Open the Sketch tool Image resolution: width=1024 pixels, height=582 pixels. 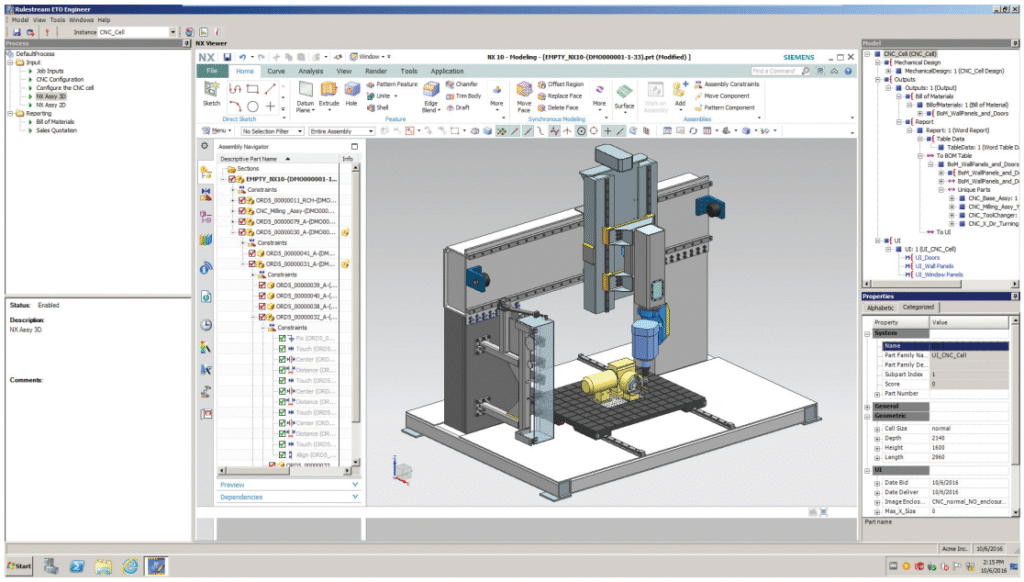click(x=211, y=92)
